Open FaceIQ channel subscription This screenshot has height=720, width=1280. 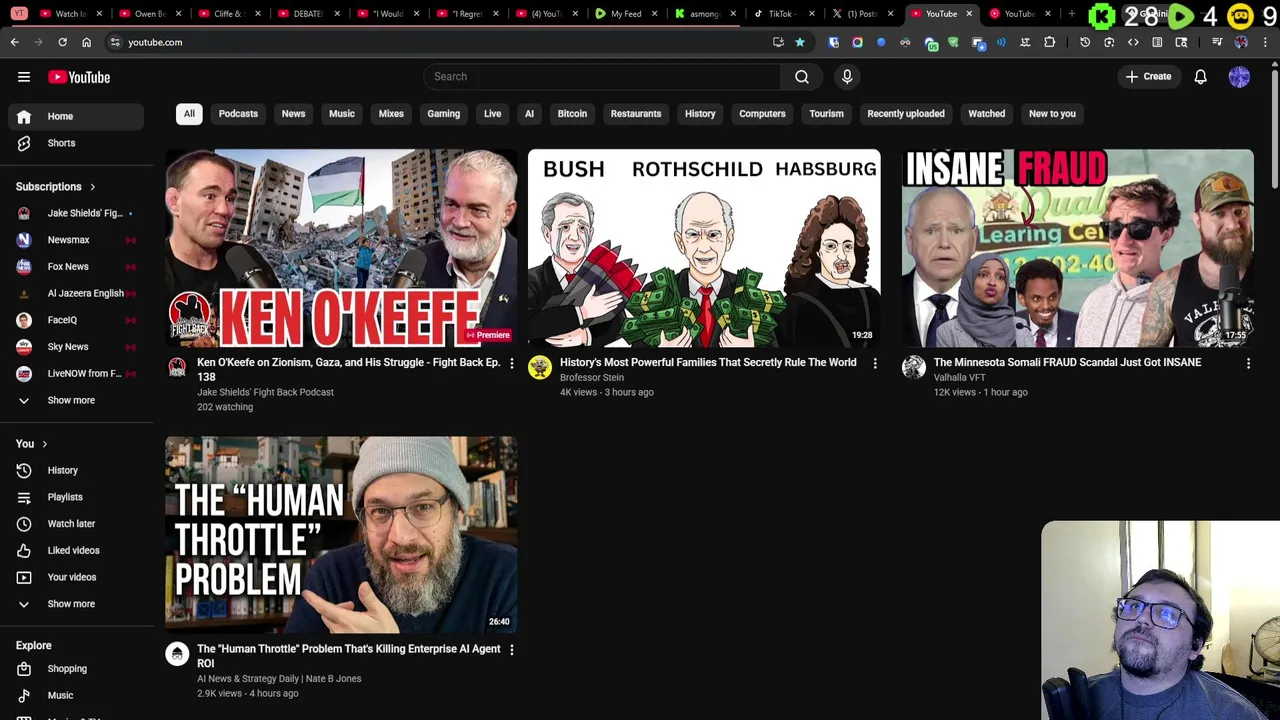tap(76, 320)
